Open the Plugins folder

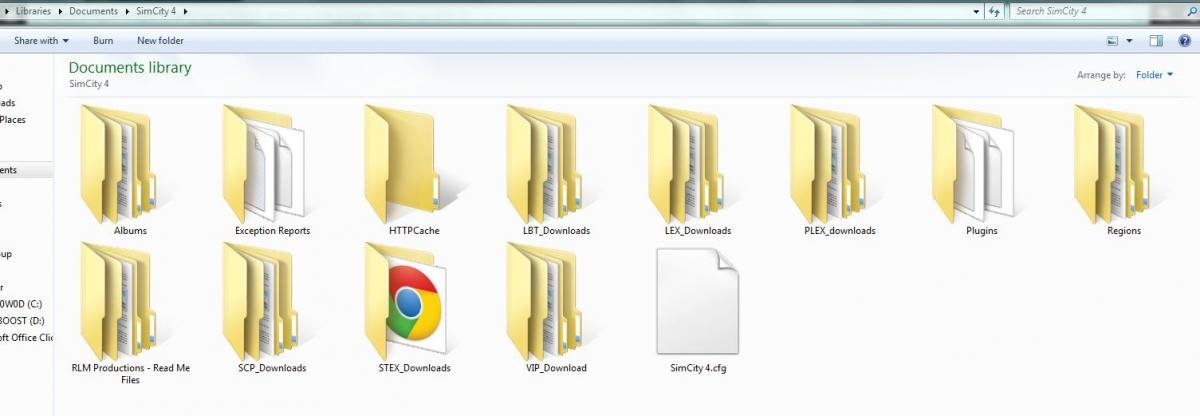[x=974, y=164]
